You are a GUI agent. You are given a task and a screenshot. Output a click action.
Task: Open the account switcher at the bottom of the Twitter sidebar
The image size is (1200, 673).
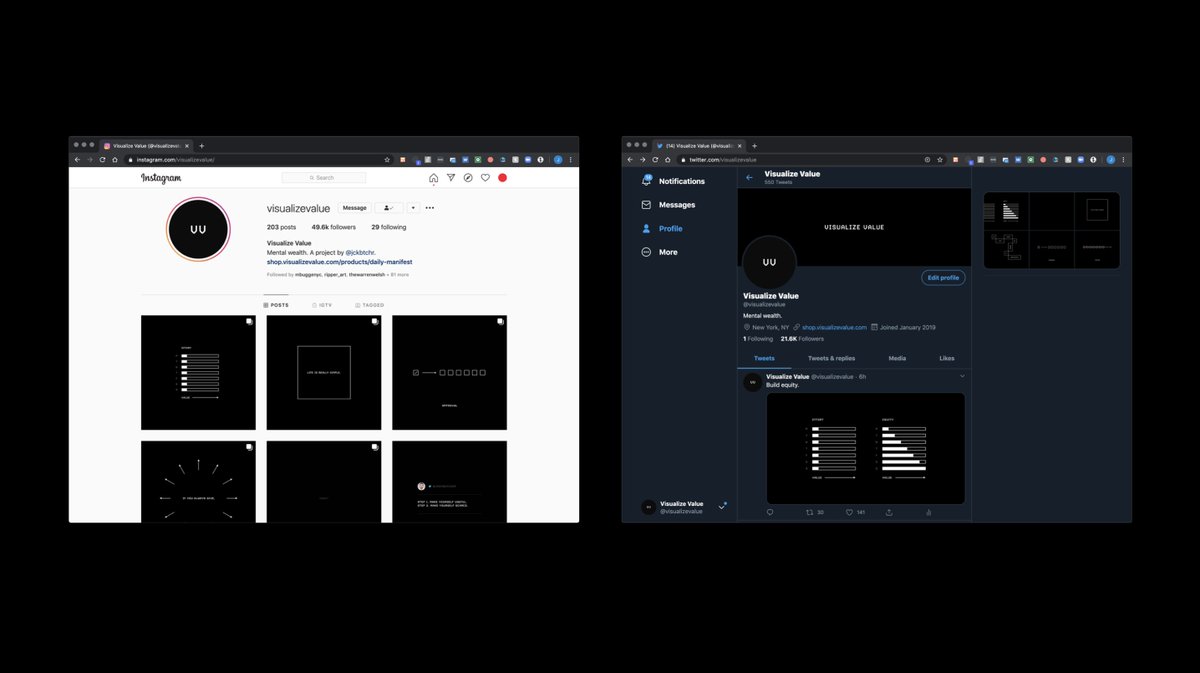(684, 507)
